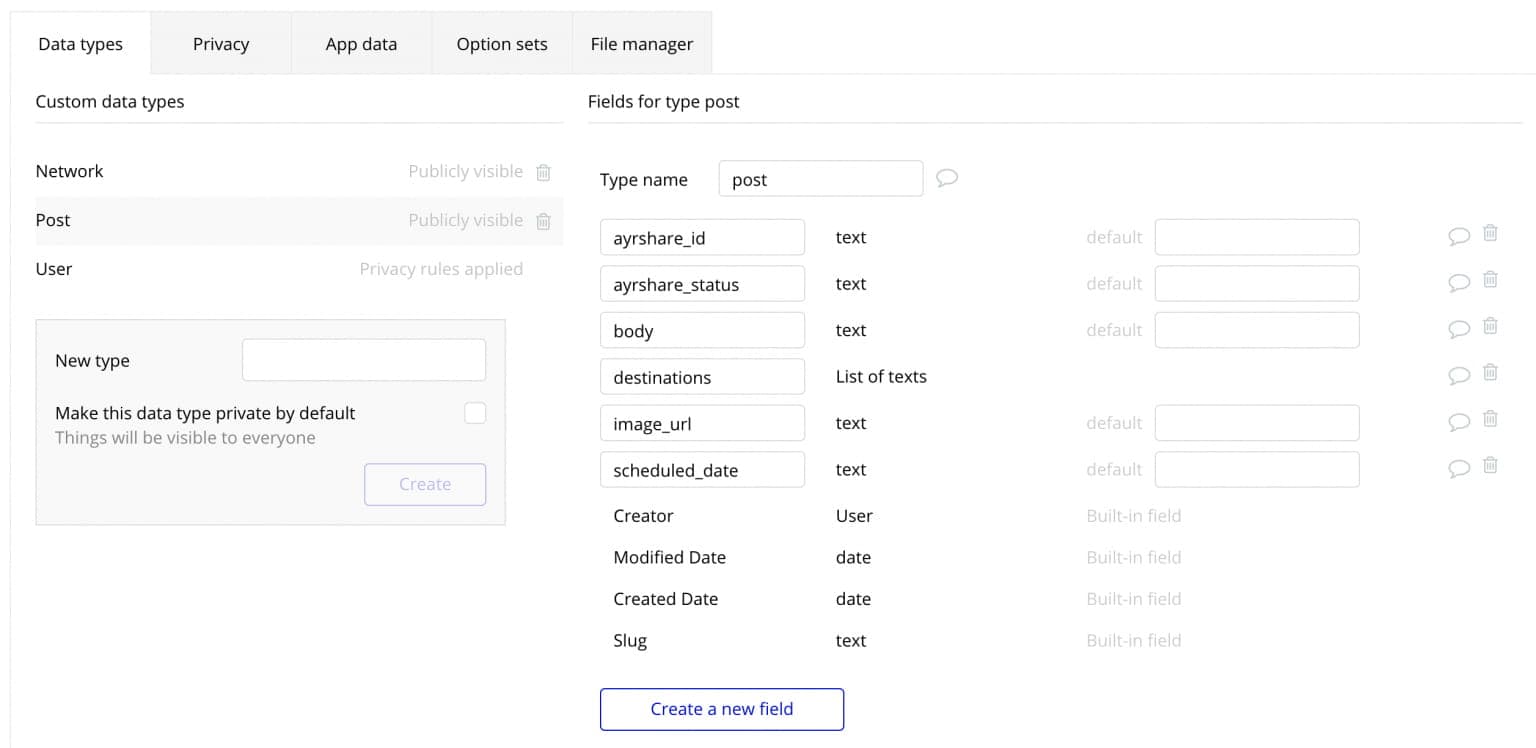Click the Create button for new type
1536x748 pixels.
[x=425, y=484]
